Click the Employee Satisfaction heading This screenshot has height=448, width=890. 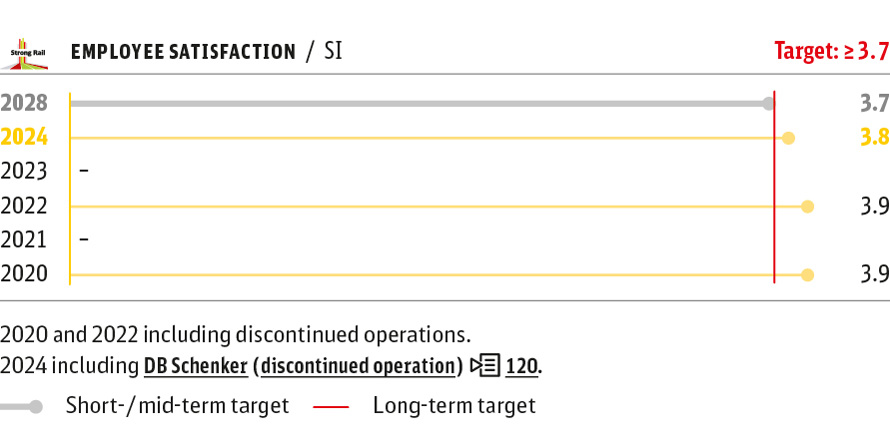(183, 52)
